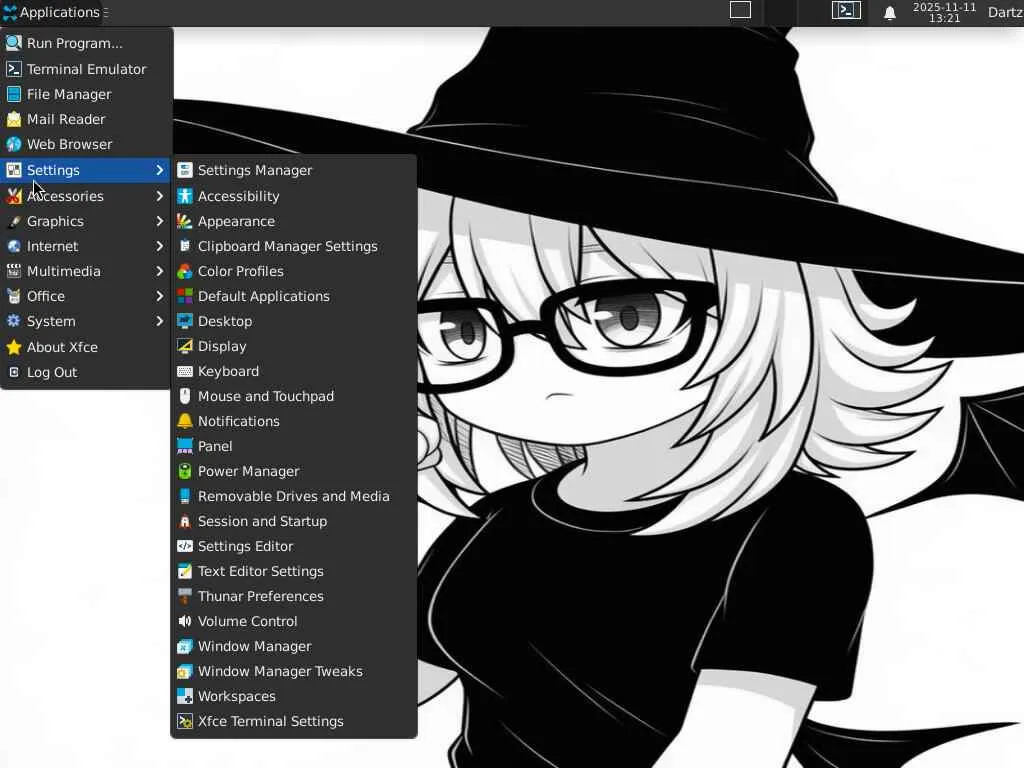1024x768 pixels.
Task: Click the Mouse and Touchpad icon
Action: [185, 396]
